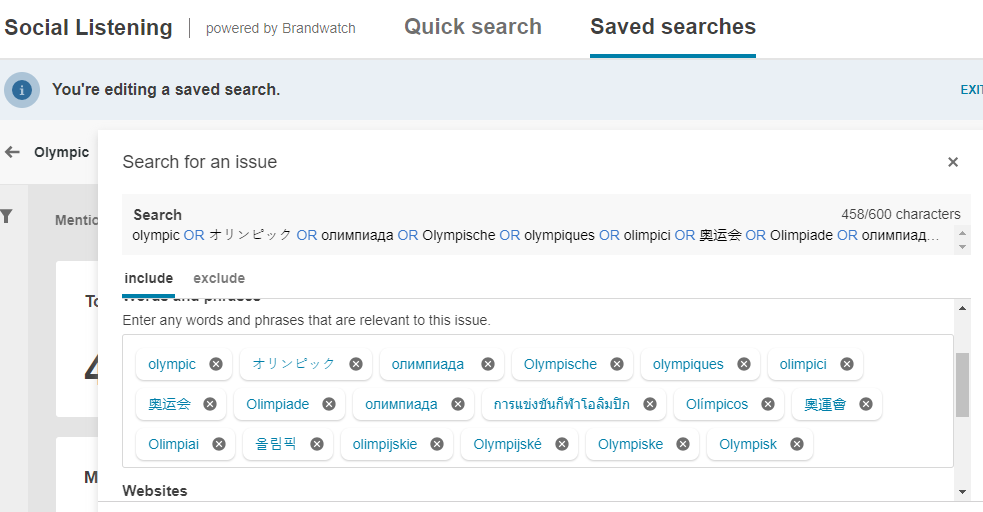Screen dimensions: 983x512
Task: Select the include tab
Action: (x=149, y=278)
